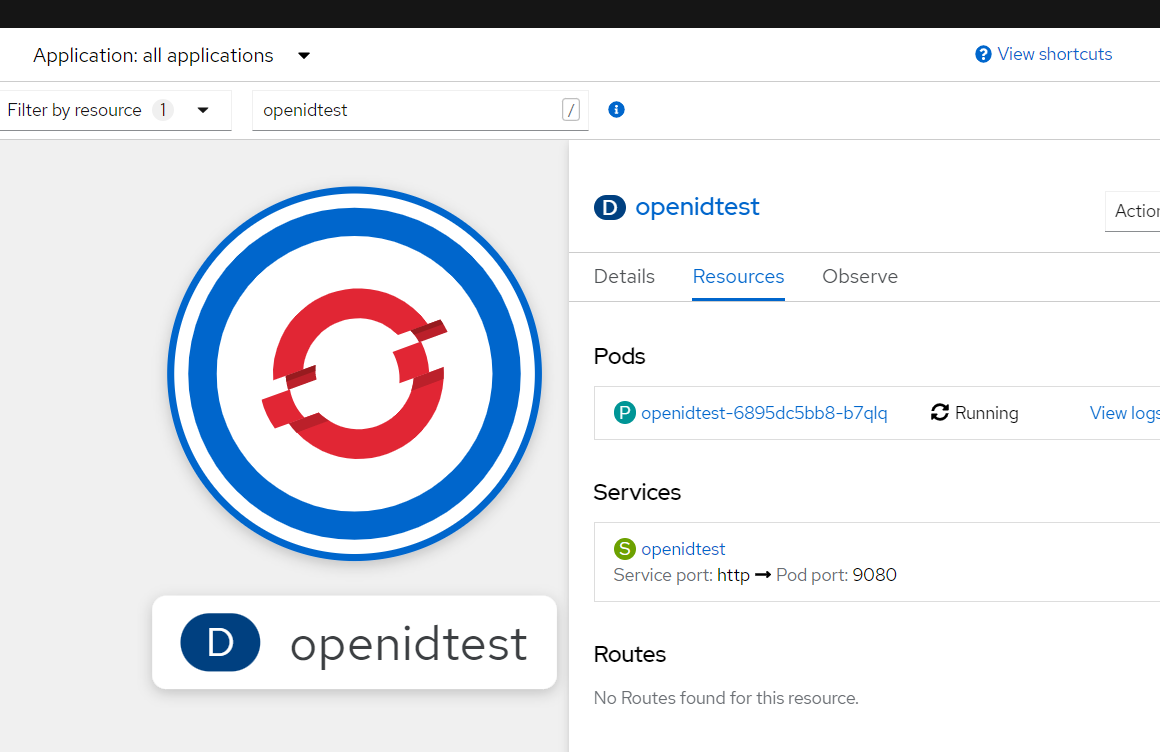Viewport: 1160px width, 752px height.
Task: Click the P pod badge icon
Action: [625, 413]
